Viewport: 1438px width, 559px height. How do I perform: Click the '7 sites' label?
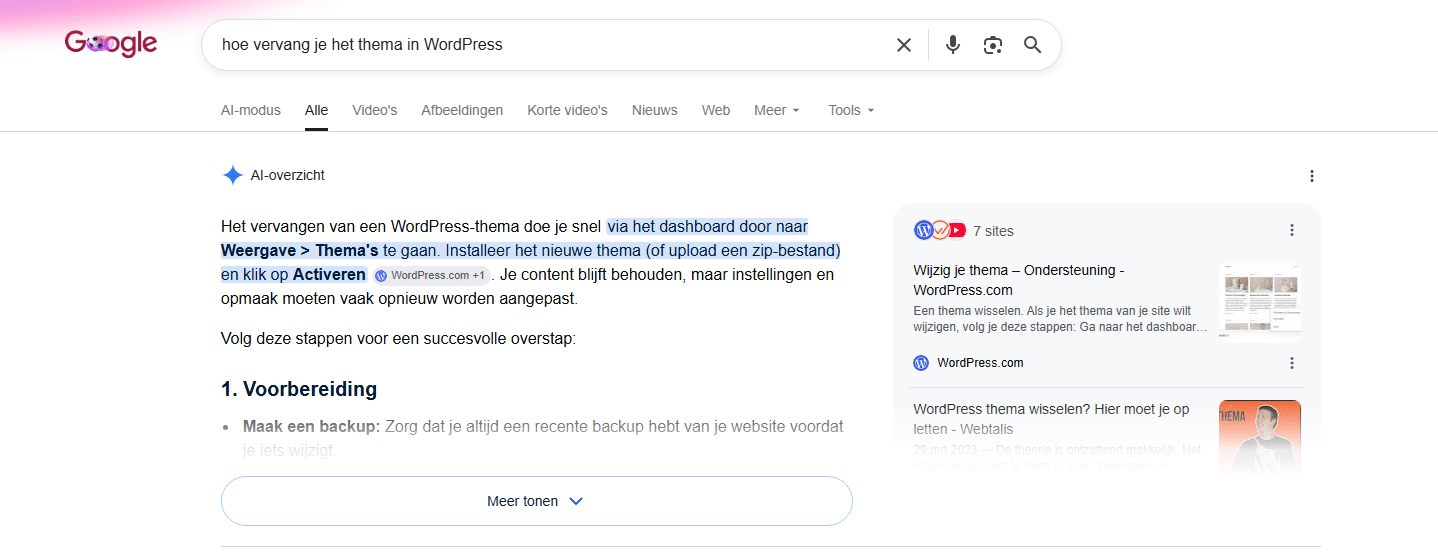click(993, 231)
